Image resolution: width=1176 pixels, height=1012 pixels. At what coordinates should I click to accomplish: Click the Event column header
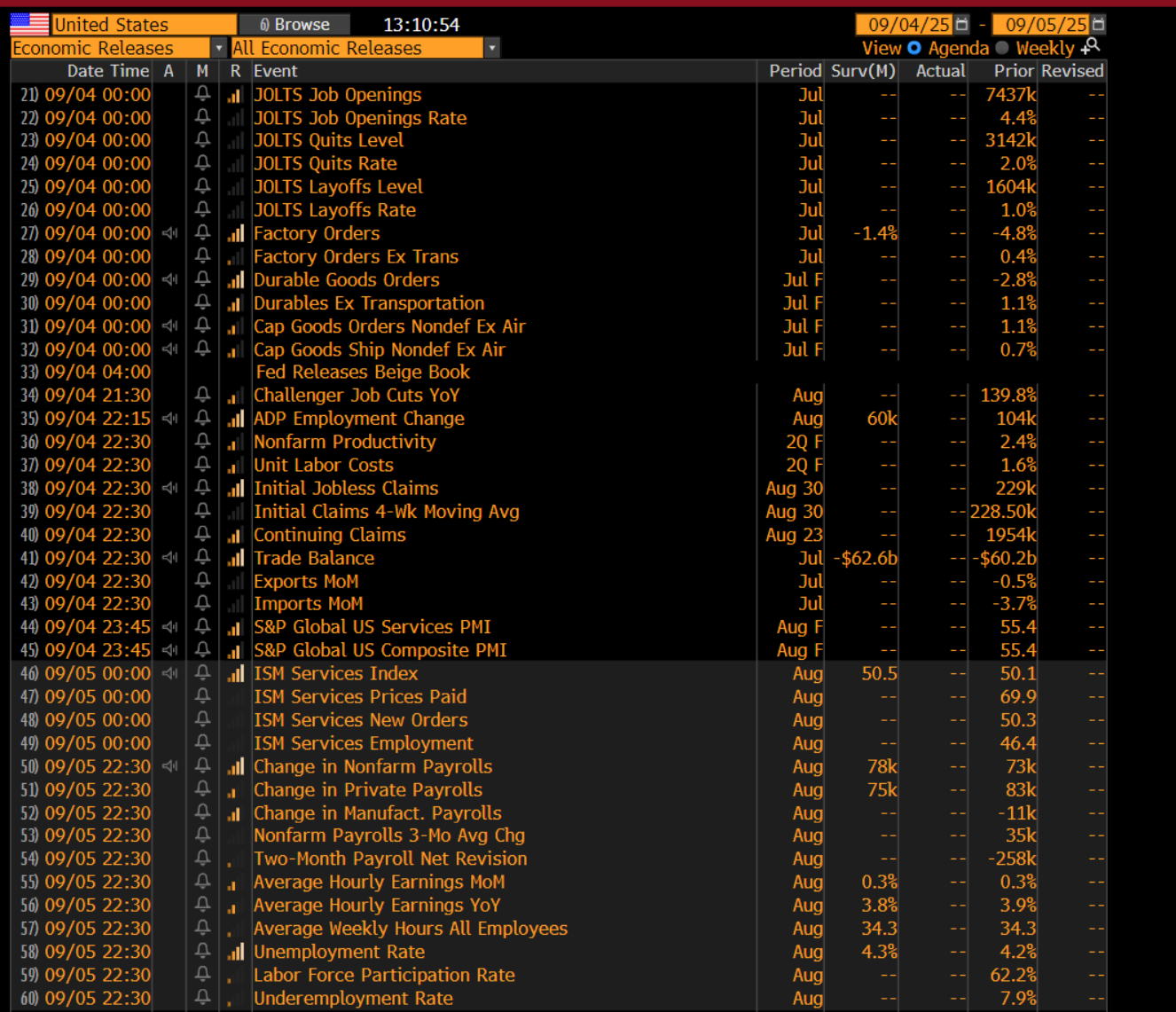tap(276, 71)
